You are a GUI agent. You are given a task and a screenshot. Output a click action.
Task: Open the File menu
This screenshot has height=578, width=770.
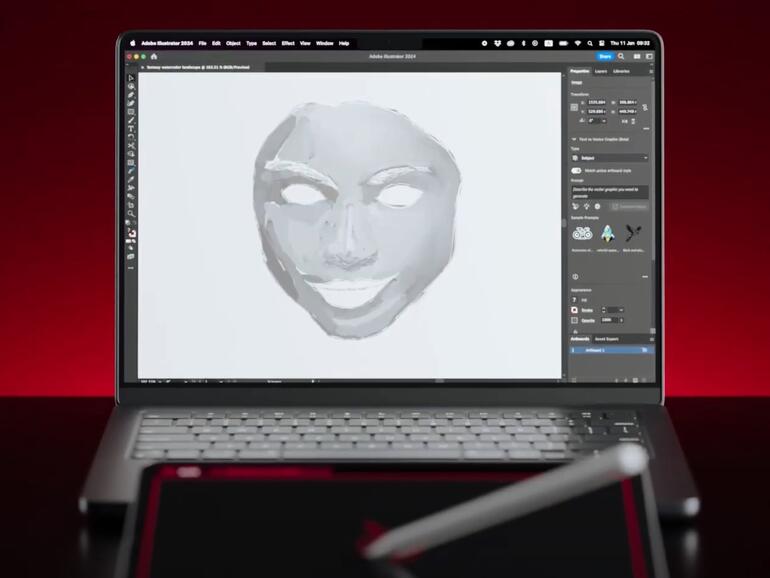(x=202, y=43)
